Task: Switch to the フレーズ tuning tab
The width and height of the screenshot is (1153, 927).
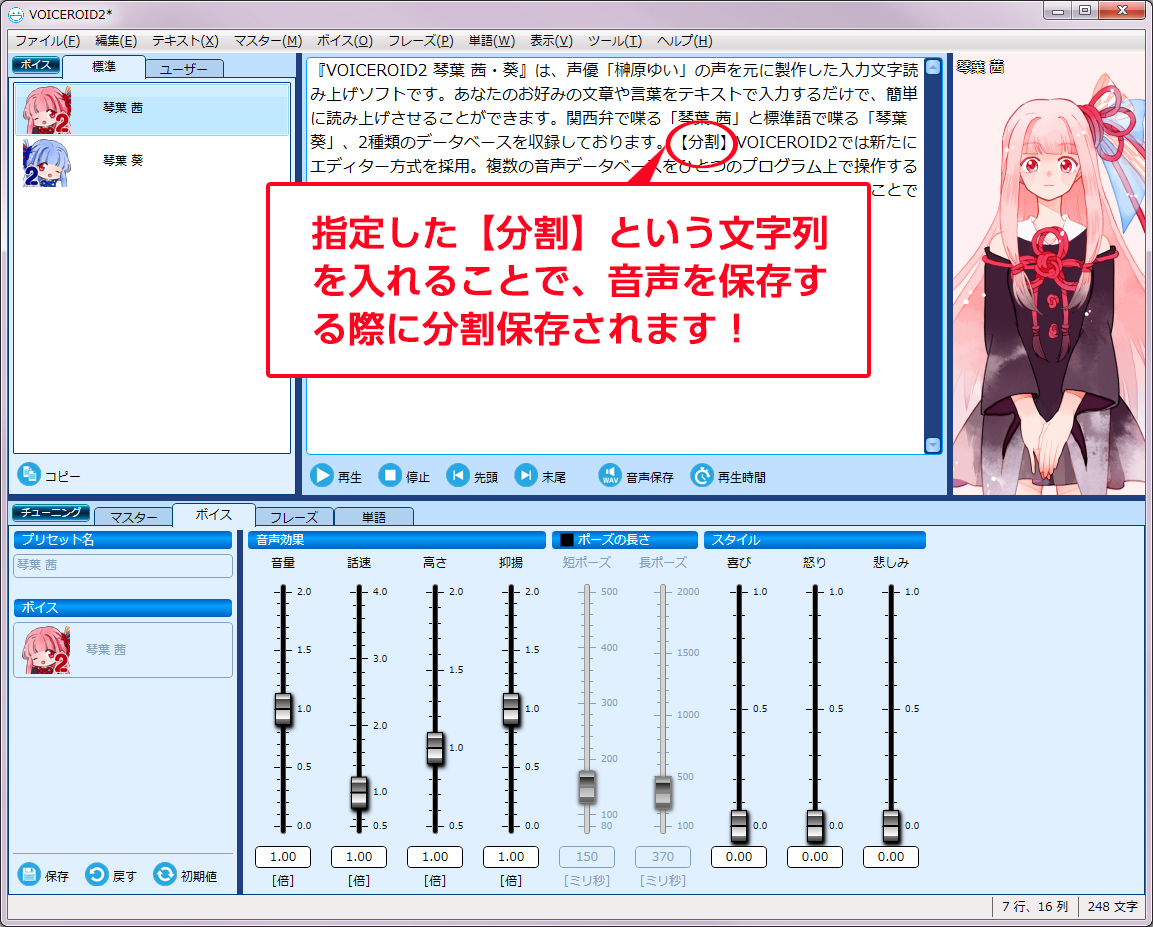Action: click(294, 517)
